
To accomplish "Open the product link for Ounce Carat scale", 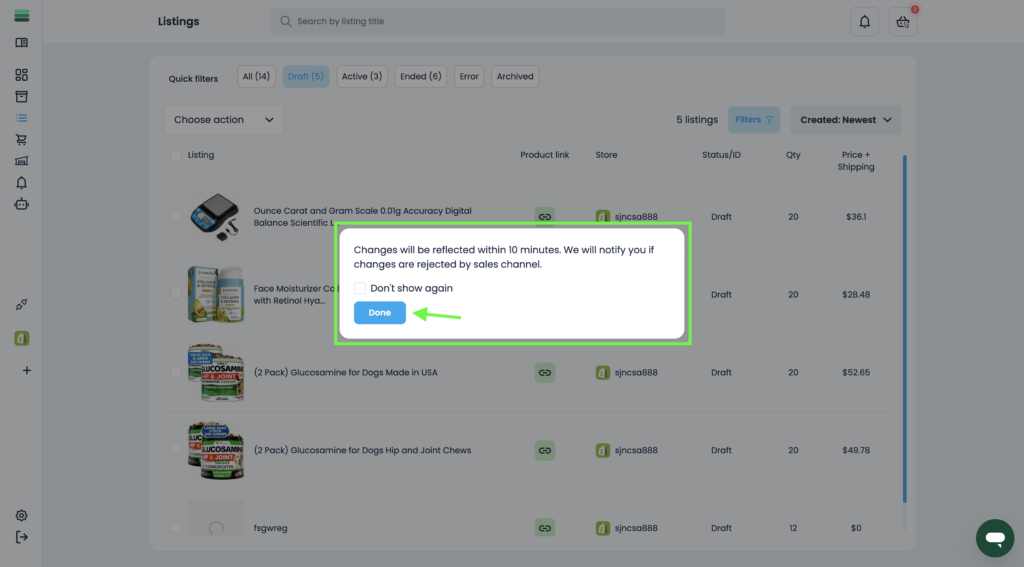I will (544, 216).
